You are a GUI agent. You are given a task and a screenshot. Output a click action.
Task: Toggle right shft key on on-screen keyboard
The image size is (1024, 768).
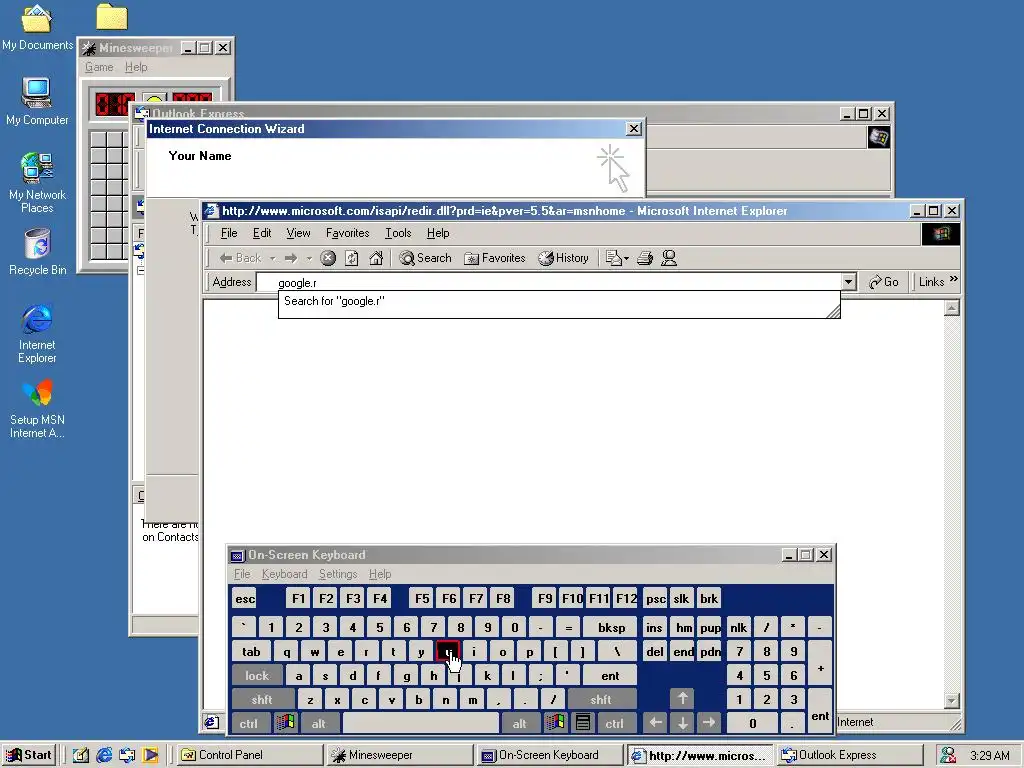click(x=601, y=699)
